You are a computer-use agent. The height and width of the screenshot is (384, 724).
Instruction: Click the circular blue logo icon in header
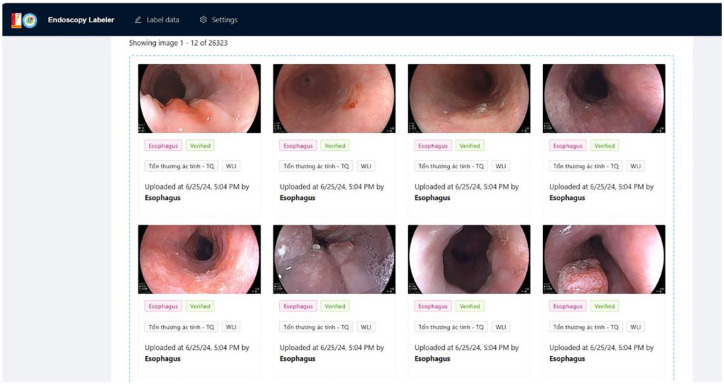(x=30, y=20)
